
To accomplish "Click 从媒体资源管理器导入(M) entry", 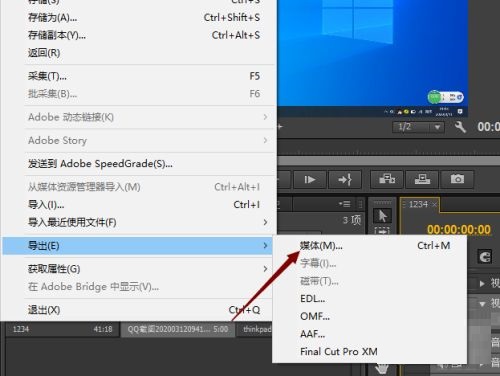I will pos(139,187).
